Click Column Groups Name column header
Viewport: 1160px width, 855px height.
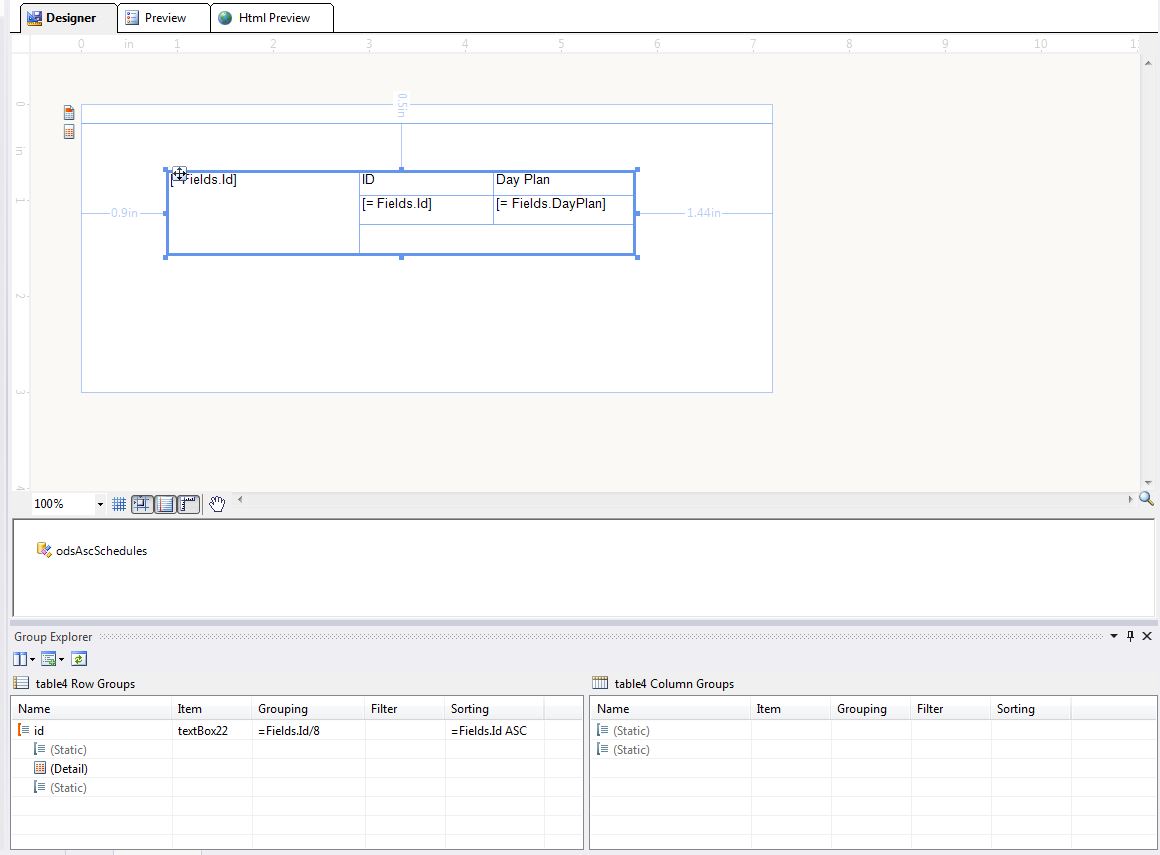[670, 709]
